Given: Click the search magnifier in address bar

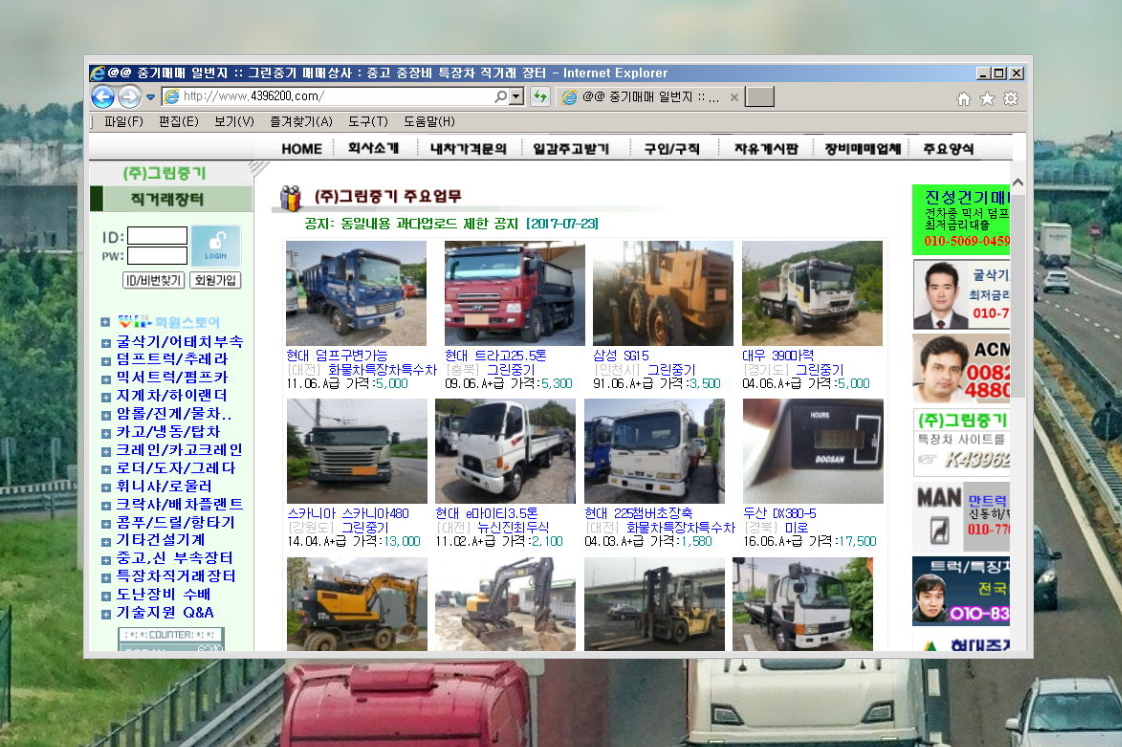Looking at the screenshot, I should (x=501, y=96).
